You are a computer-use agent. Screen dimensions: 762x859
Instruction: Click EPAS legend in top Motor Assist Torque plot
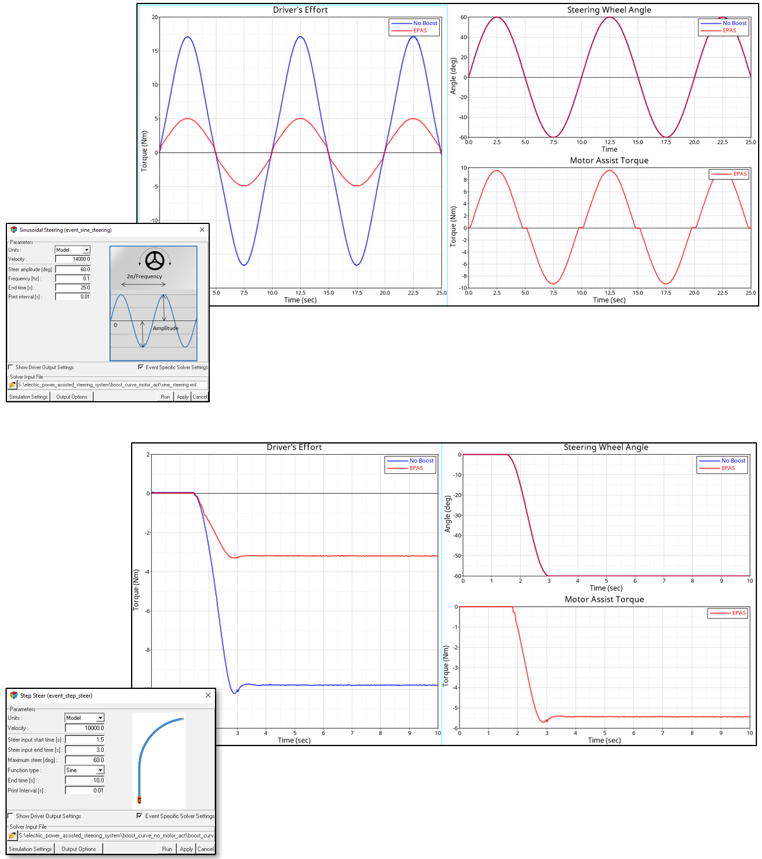[729, 174]
